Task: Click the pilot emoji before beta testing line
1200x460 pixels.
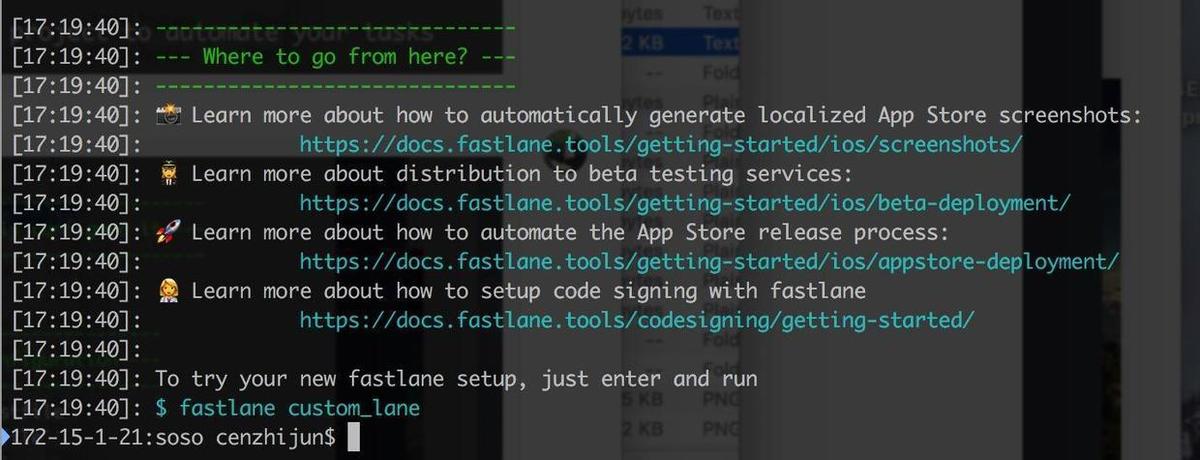Action: (168, 174)
